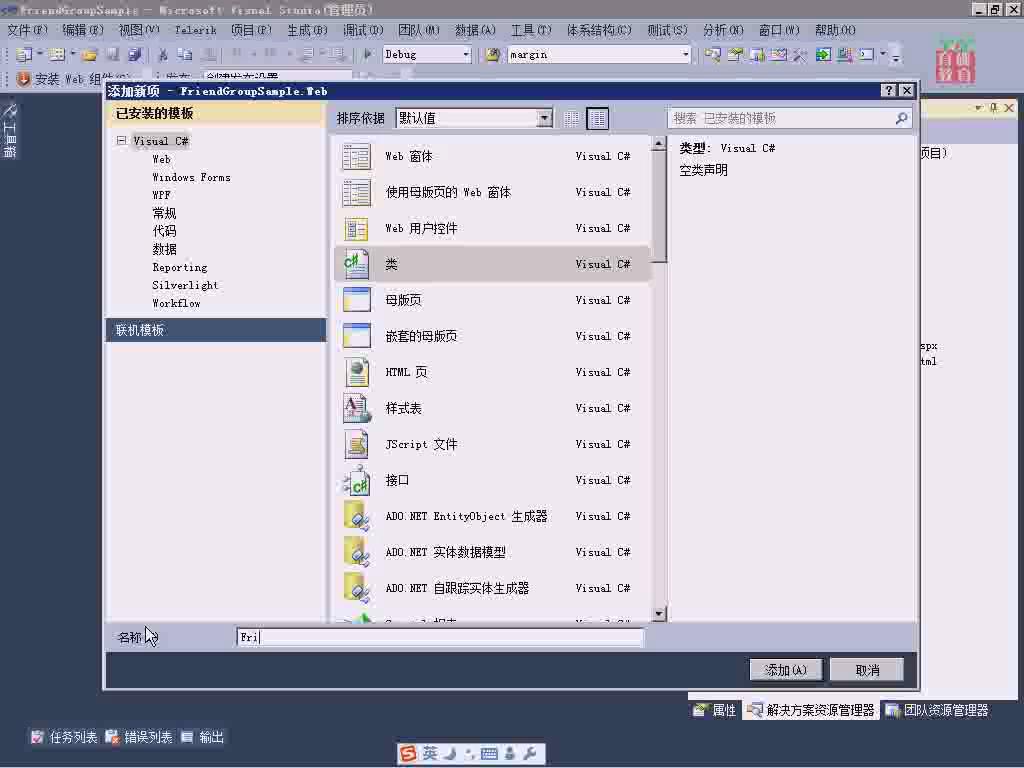
Task: Open the New Project button dropdown arrow
Action: [39, 54]
